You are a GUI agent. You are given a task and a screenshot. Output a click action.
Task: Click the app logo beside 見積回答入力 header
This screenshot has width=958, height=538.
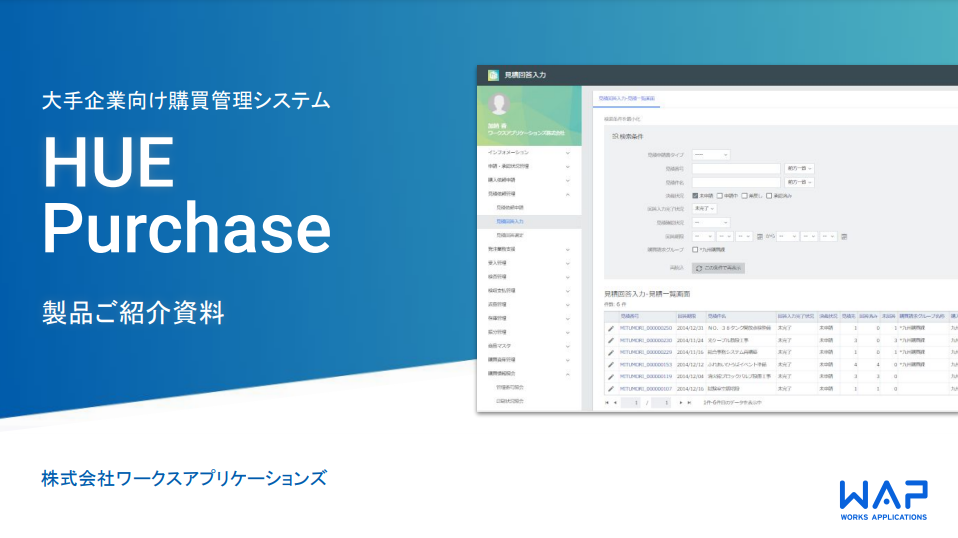click(493, 75)
